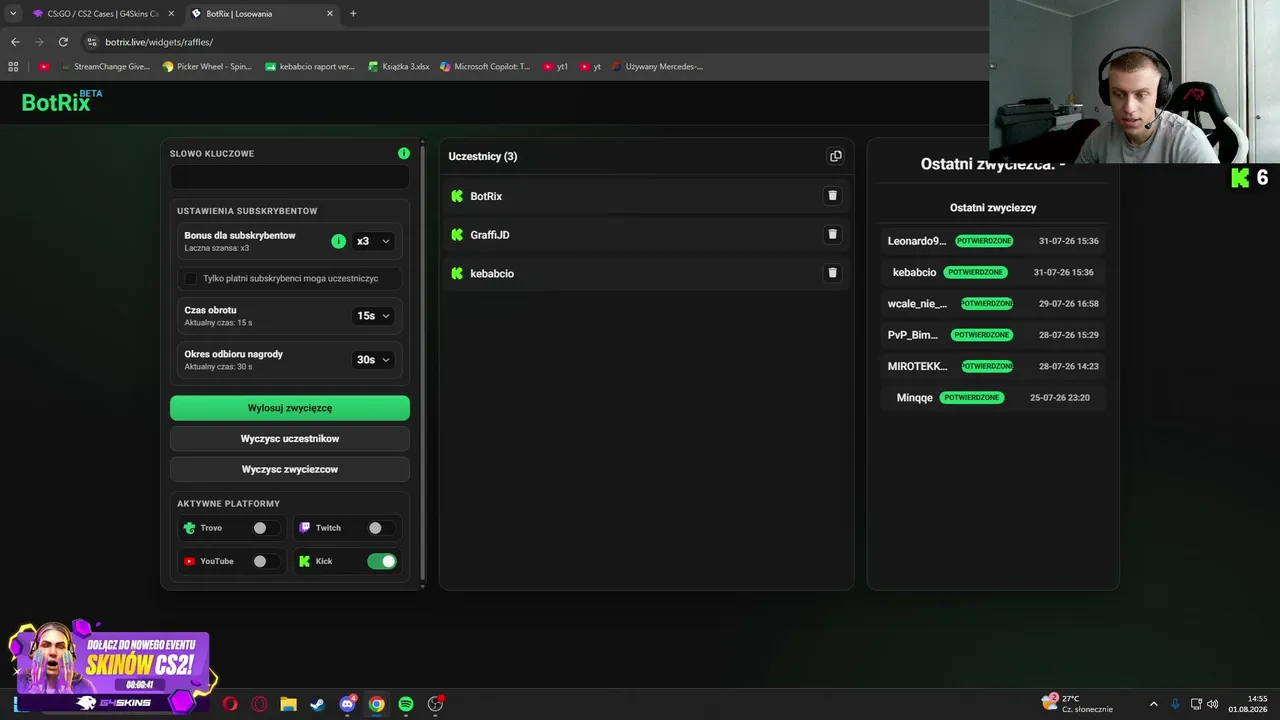Open Opera GX from the taskbar
Screen dimensions: 1280x720
(259, 704)
